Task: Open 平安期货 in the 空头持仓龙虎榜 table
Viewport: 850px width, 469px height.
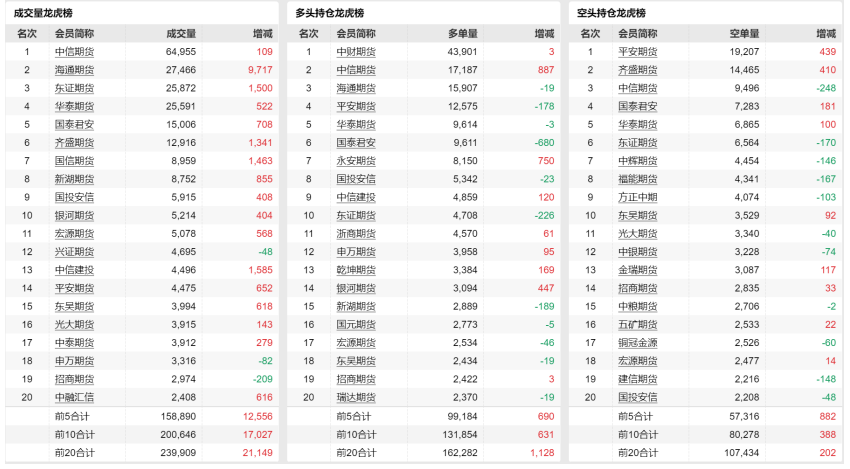Action: pyautogui.click(x=638, y=52)
